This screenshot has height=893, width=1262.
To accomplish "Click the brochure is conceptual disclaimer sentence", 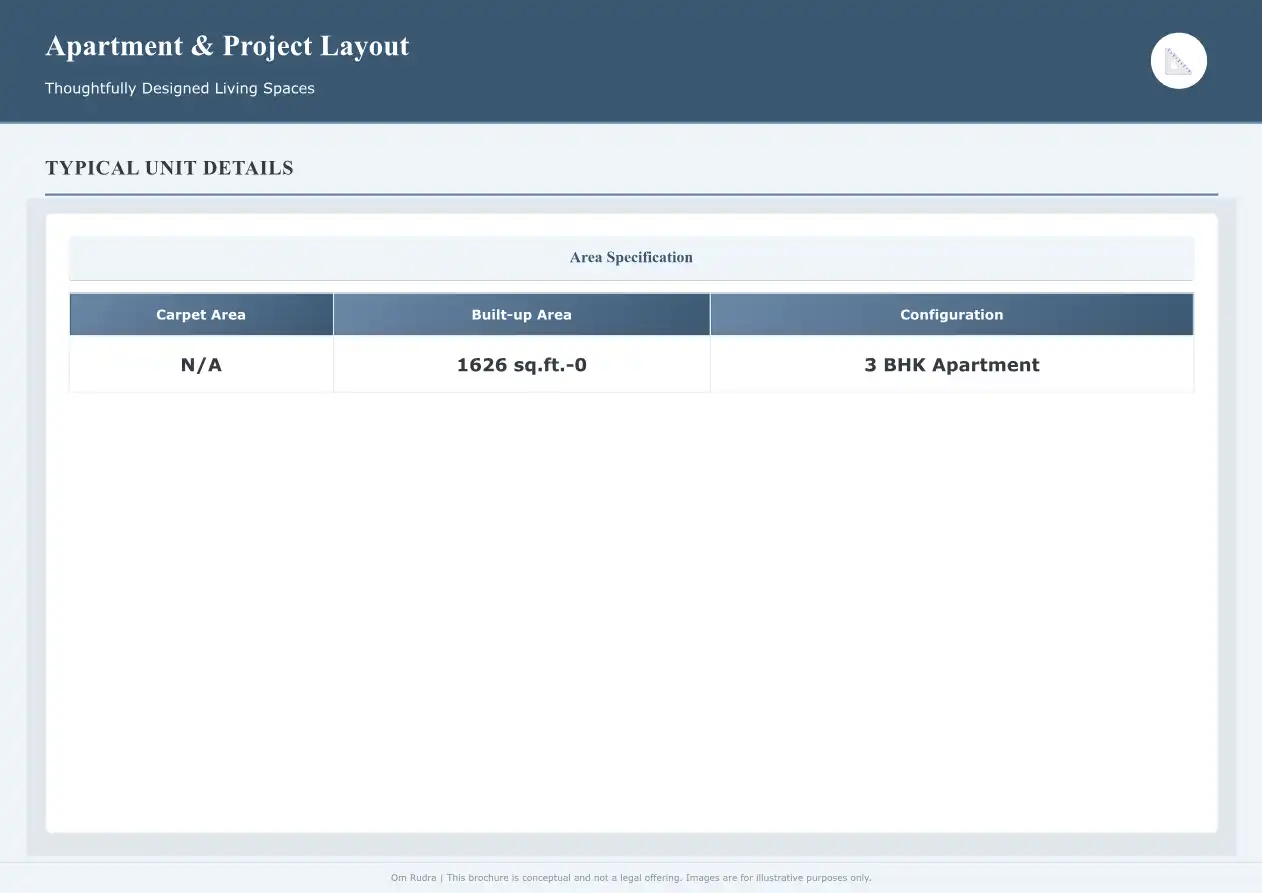I will pyautogui.click(x=564, y=878).
